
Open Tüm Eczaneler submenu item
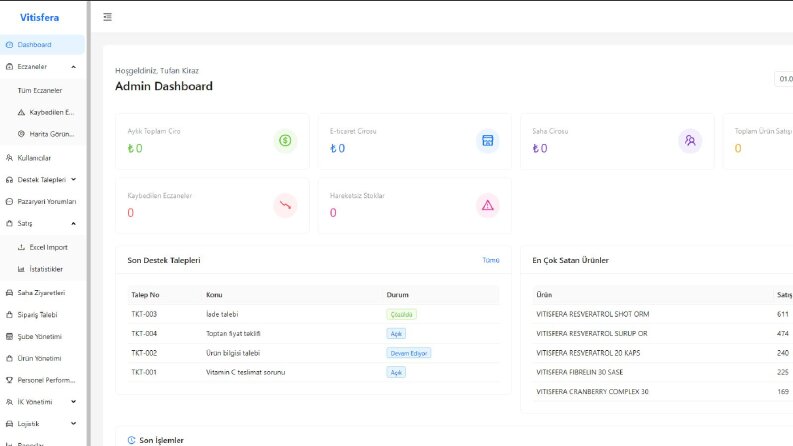42,91
